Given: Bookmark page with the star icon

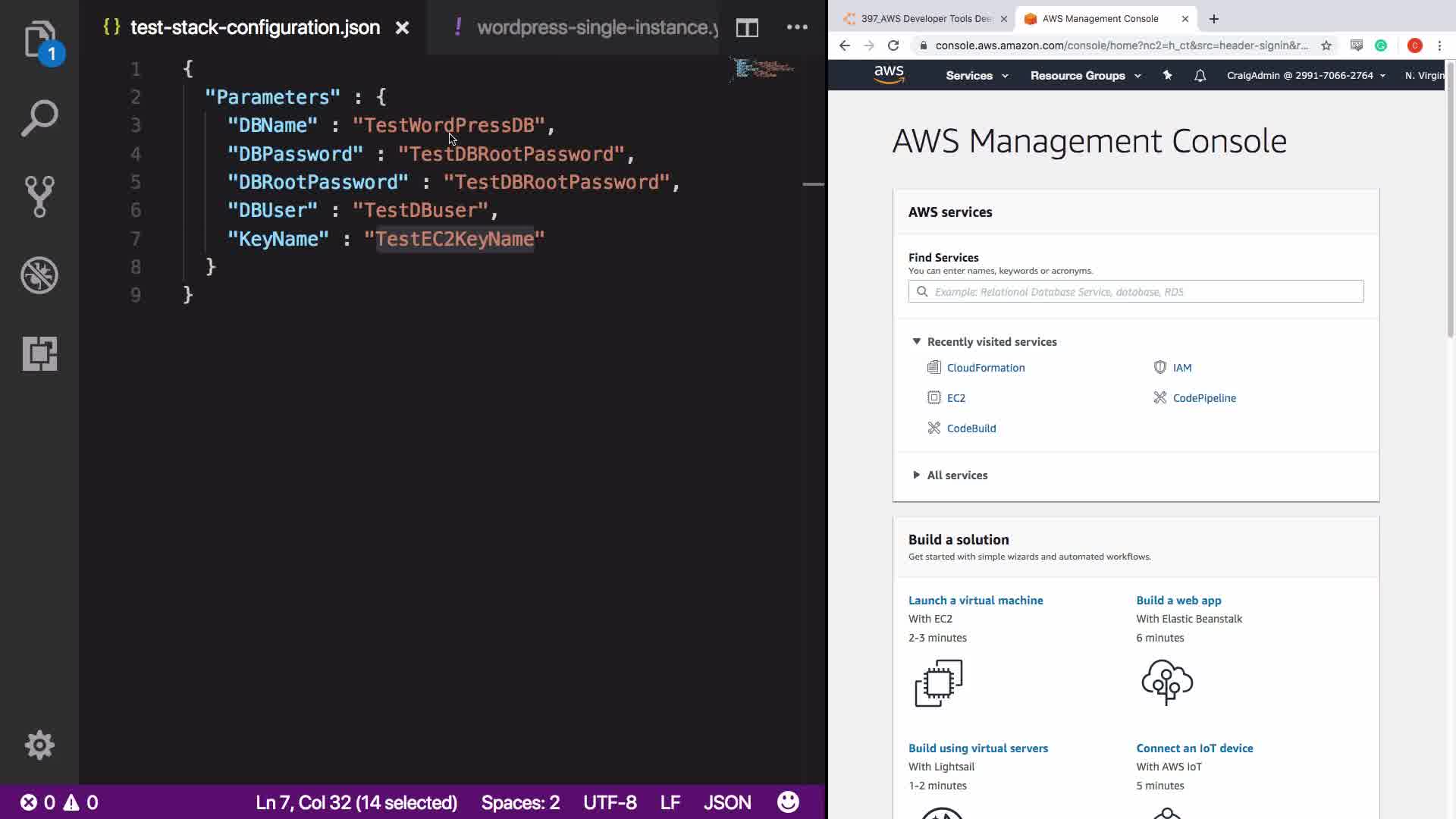Looking at the screenshot, I should pyautogui.click(x=1326, y=45).
